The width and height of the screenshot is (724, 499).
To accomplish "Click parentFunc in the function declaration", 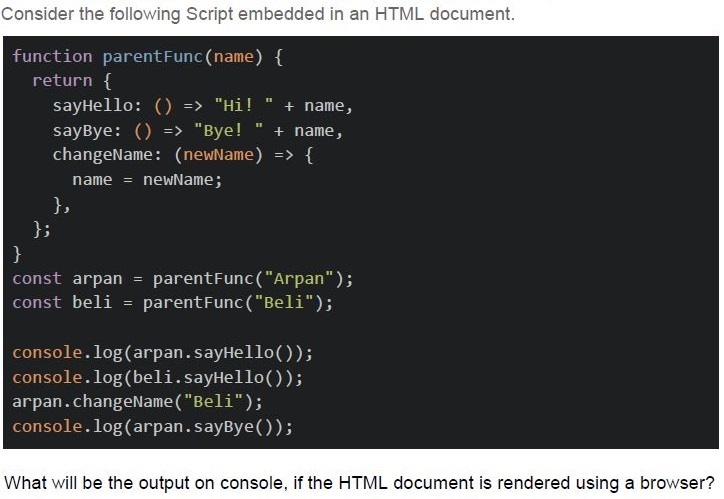I will 153,56.
